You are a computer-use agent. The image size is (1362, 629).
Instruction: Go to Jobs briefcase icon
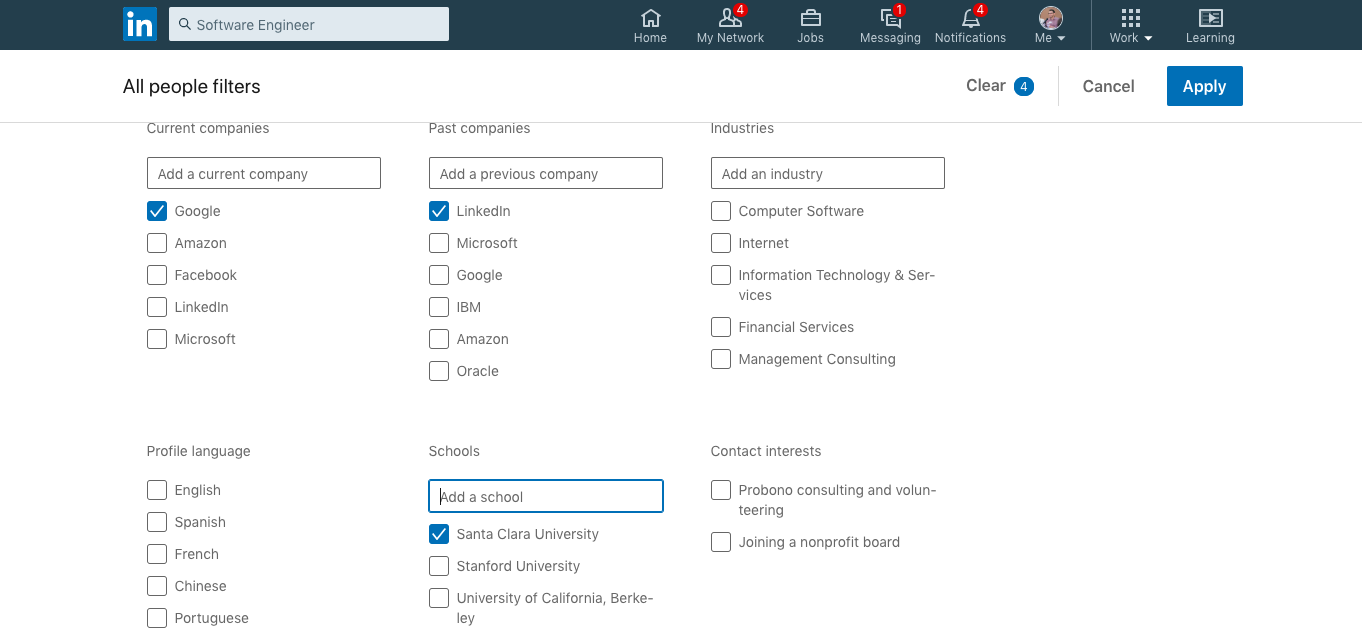(810, 18)
